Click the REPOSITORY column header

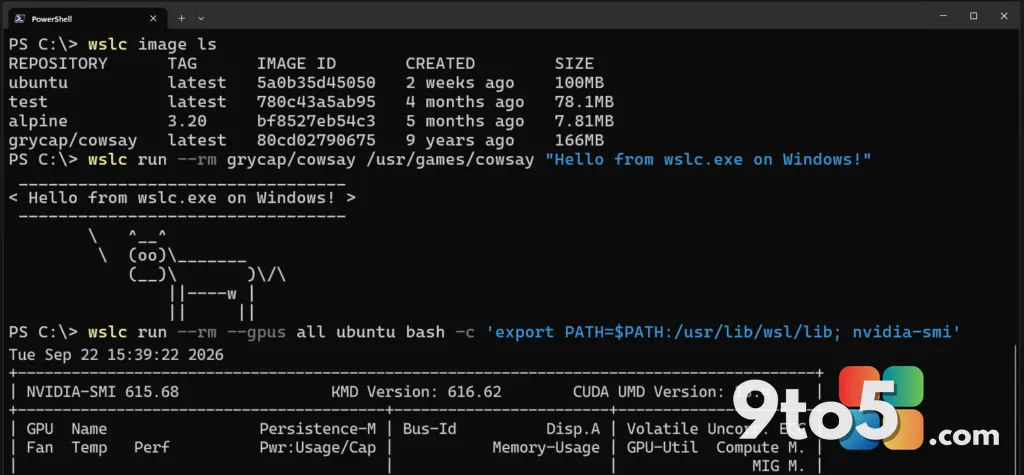57,63
